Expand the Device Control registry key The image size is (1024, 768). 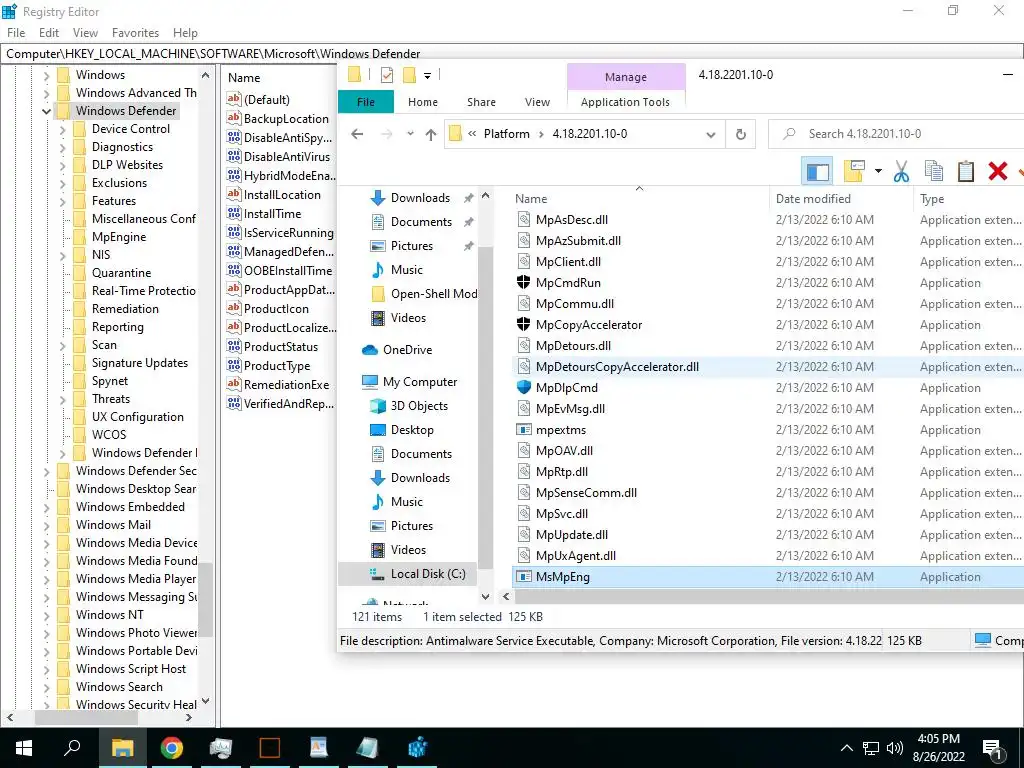click(63, 130)
